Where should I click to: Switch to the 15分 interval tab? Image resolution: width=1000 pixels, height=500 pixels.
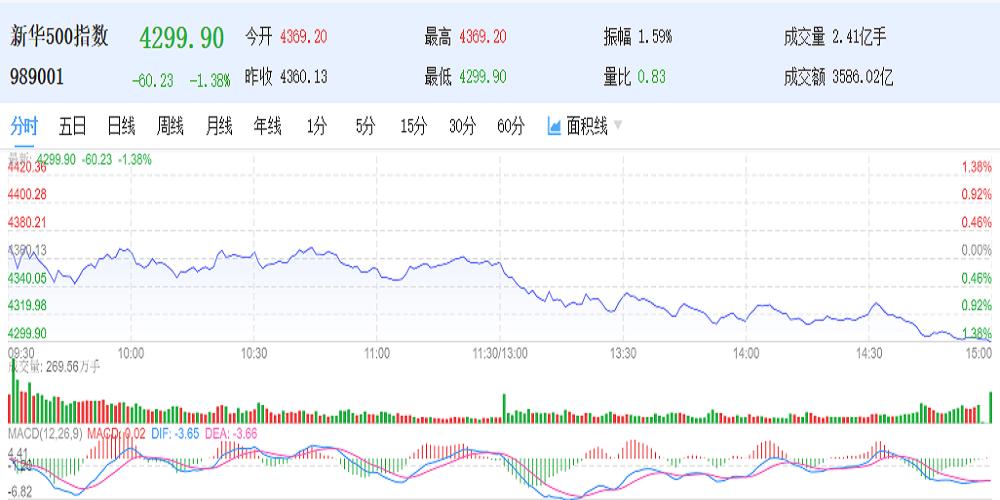[413, 126]
